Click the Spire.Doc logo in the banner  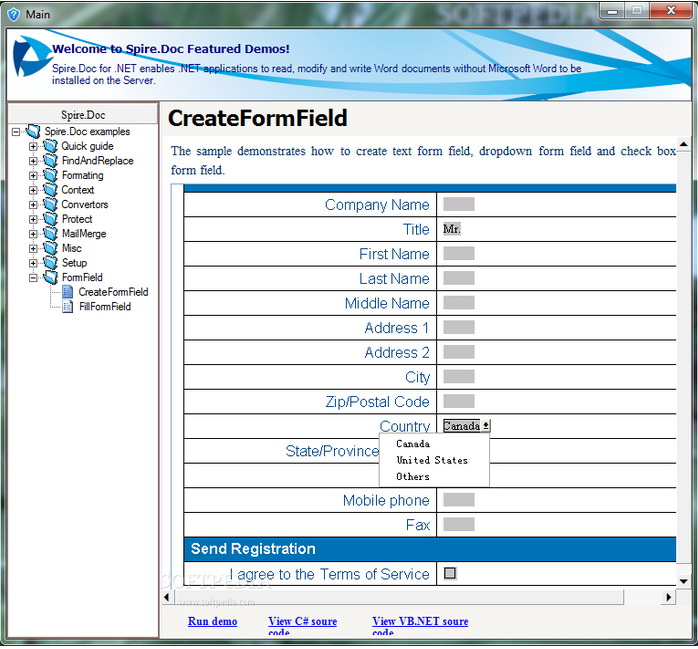coord(30,57)
